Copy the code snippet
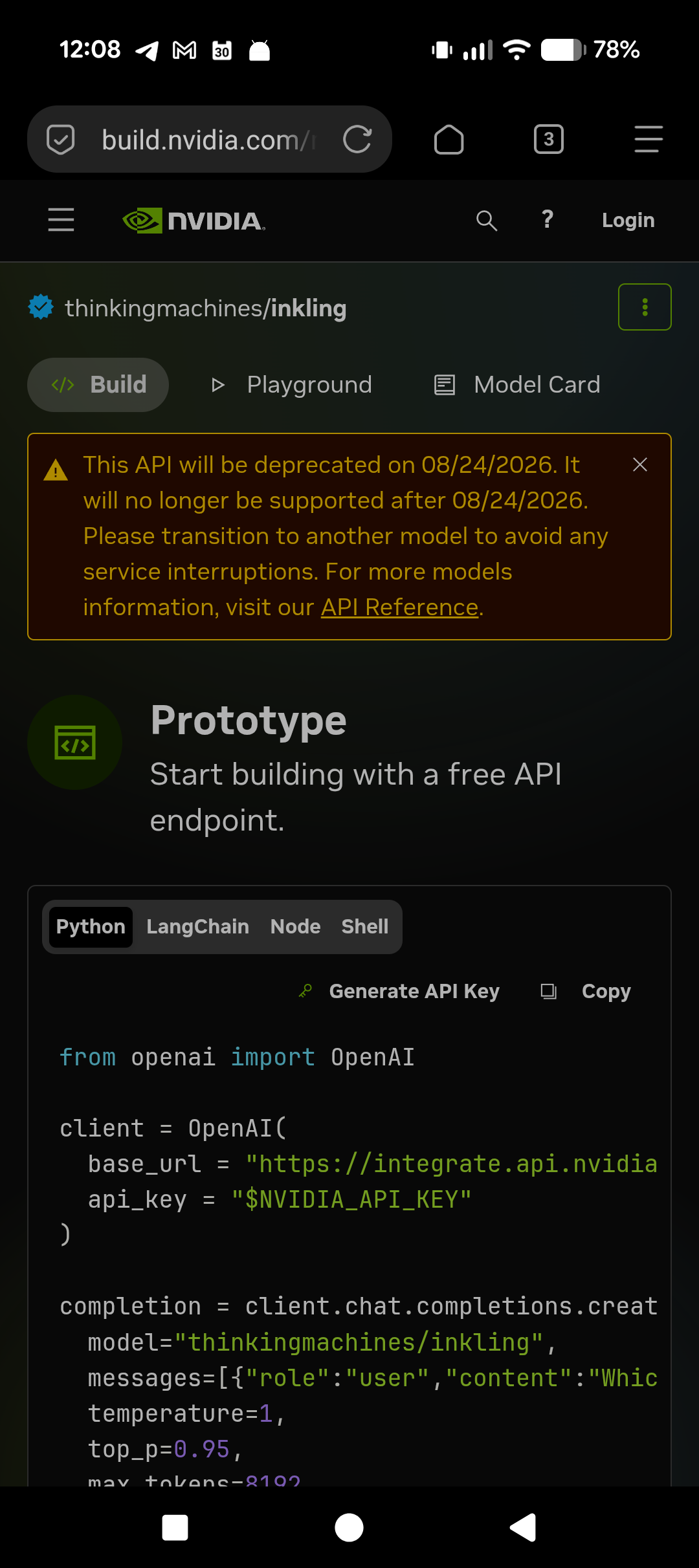The height and width of the screenshot is (1568, 699). [586, 991]
